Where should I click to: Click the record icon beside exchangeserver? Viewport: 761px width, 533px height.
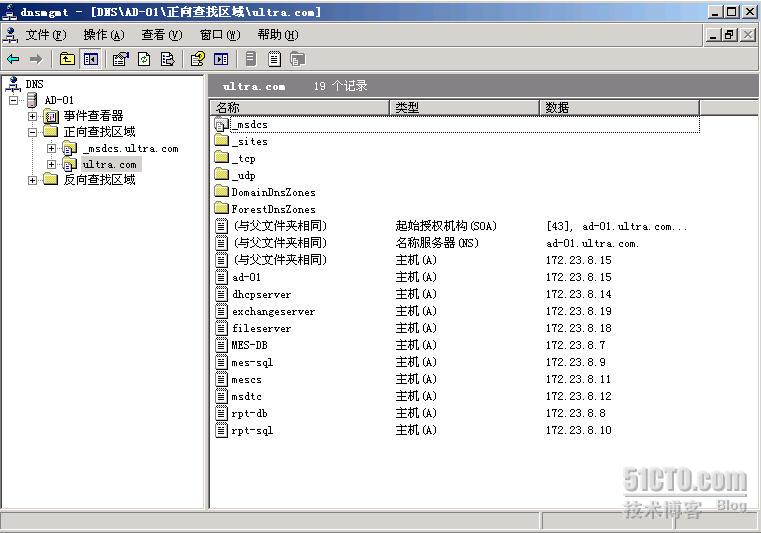point(221,311)
